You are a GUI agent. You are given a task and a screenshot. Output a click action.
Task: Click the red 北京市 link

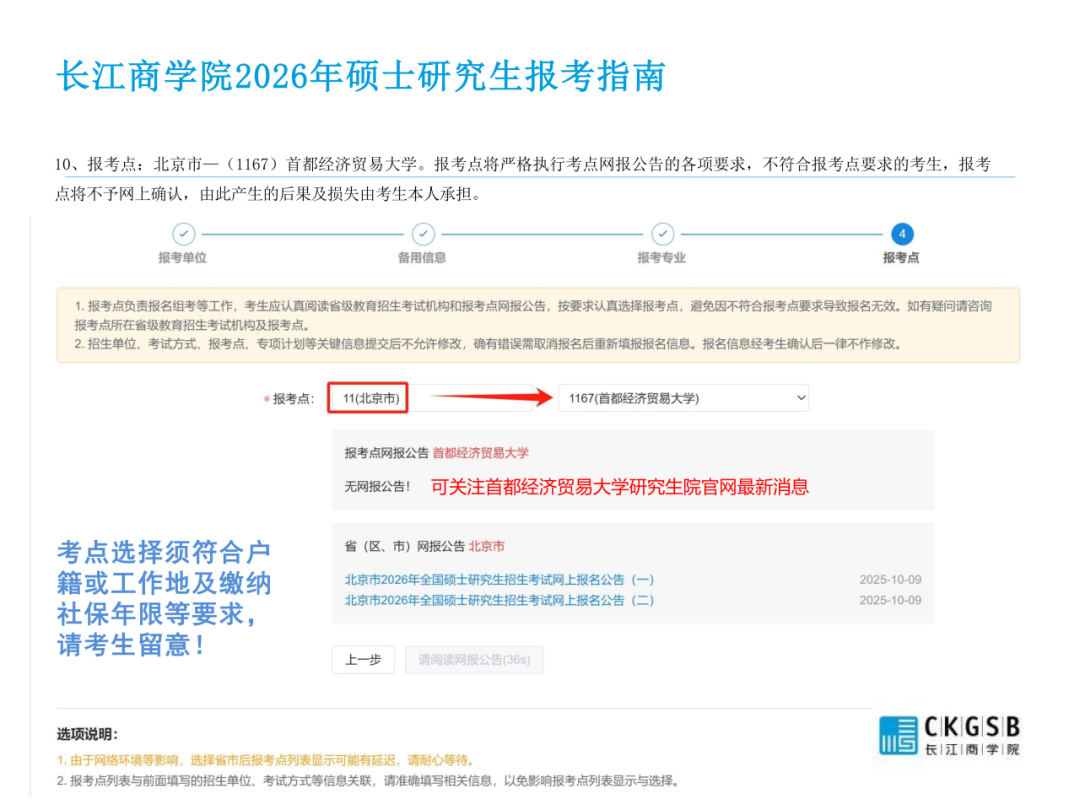[486, 546]
